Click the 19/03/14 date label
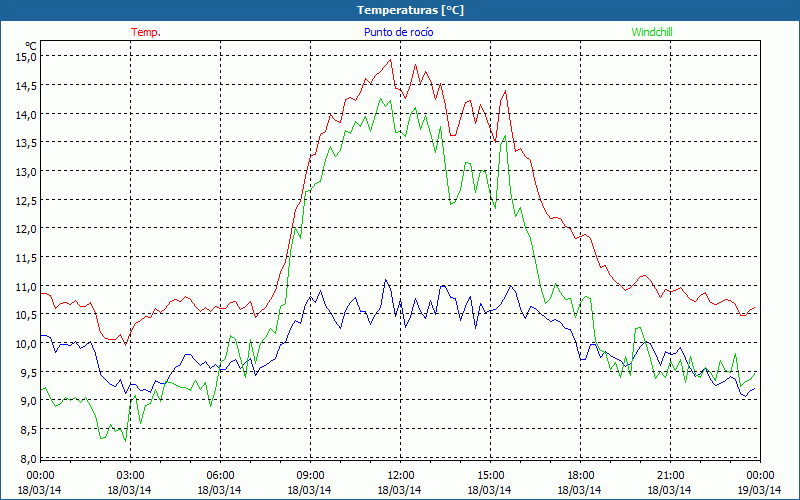Image resolution: width=800 pixels, height=500 pixels. tap(760, 490)
